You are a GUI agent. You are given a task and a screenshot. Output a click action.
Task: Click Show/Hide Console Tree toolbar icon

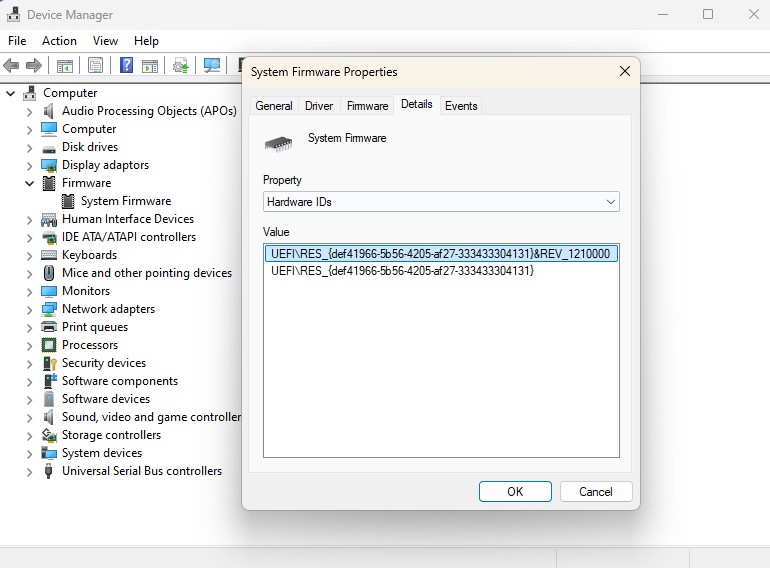click(x=64, y=65)
